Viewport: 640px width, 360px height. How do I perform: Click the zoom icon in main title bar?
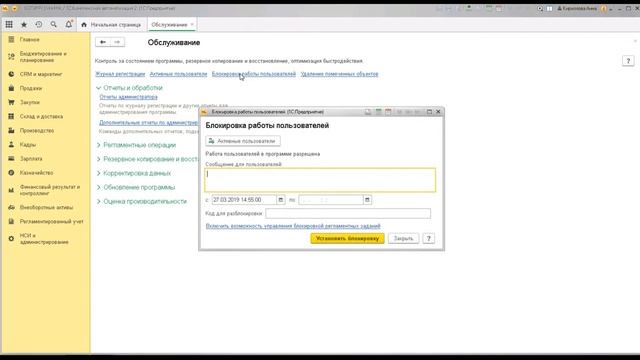540,9
